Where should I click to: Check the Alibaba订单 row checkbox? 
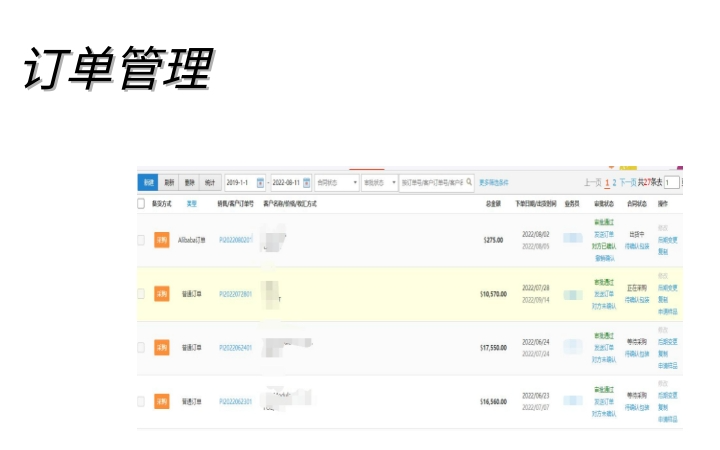141,240
